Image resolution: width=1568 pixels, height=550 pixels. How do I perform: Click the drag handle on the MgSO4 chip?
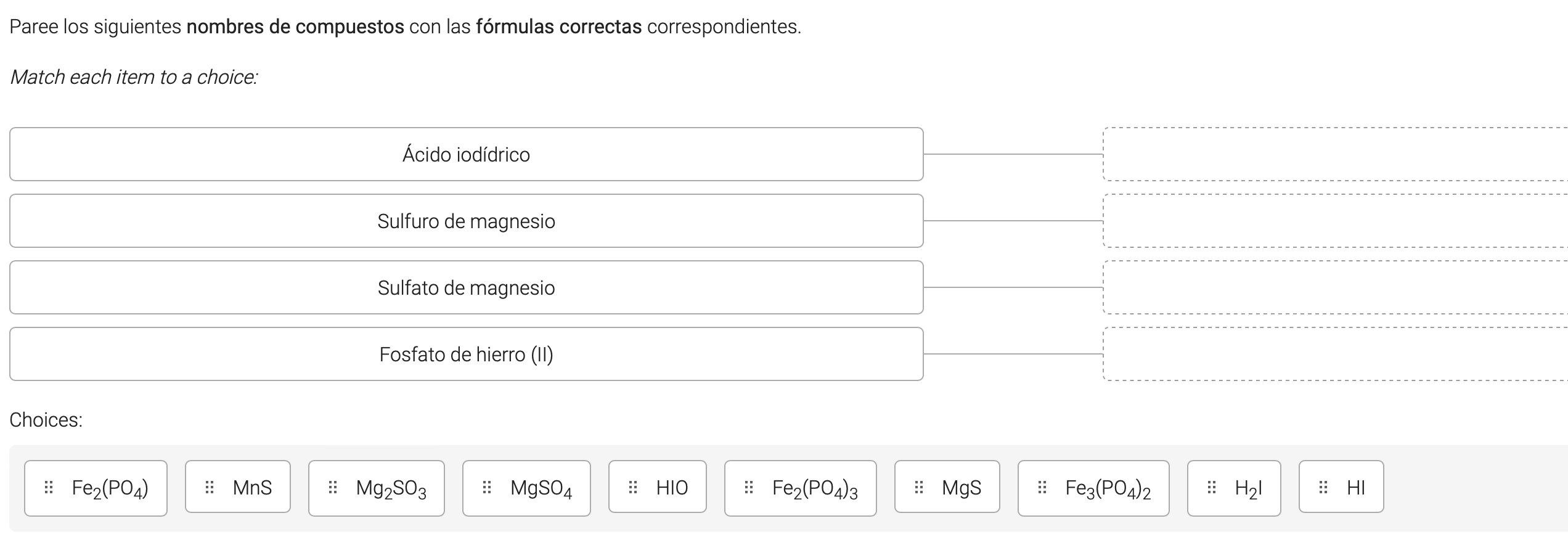coord(486,487)
